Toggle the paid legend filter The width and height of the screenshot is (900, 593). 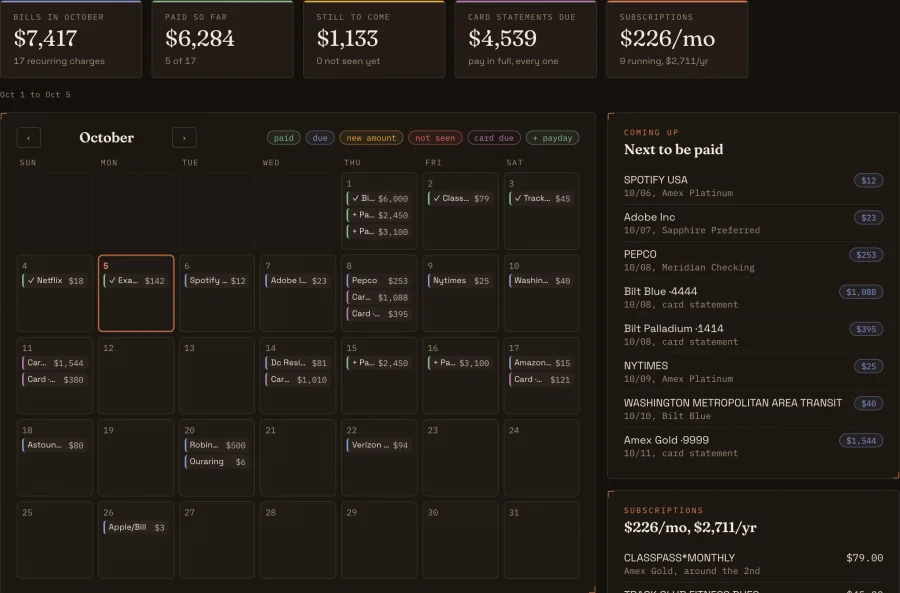[284, 138]
